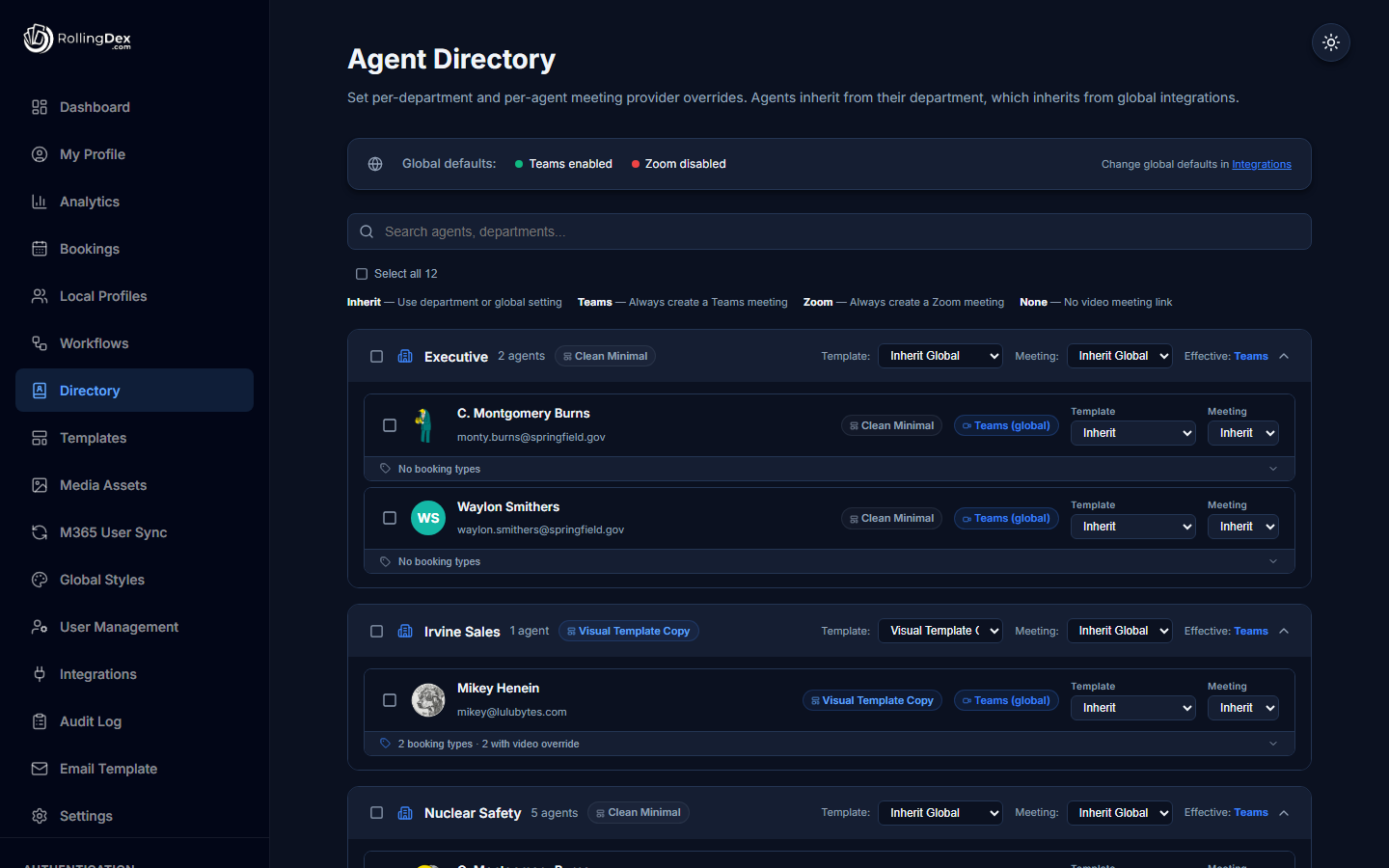Click the Media Assets image icon

[x=40, y=485]
